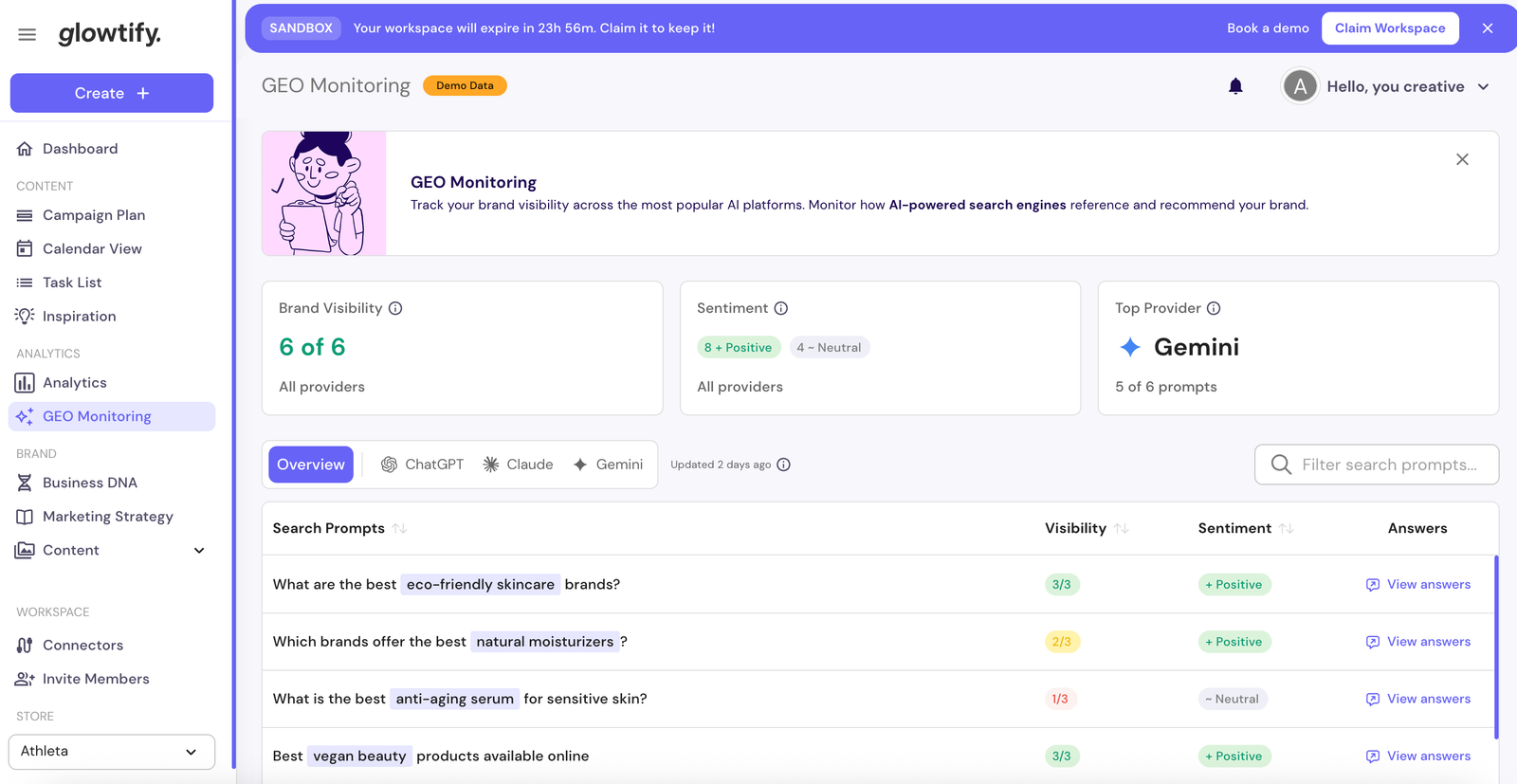Screen dimensions: 1517x784
Task: View answers for eco-friendly skincare prompt
Action: [x=1418, y=585]
